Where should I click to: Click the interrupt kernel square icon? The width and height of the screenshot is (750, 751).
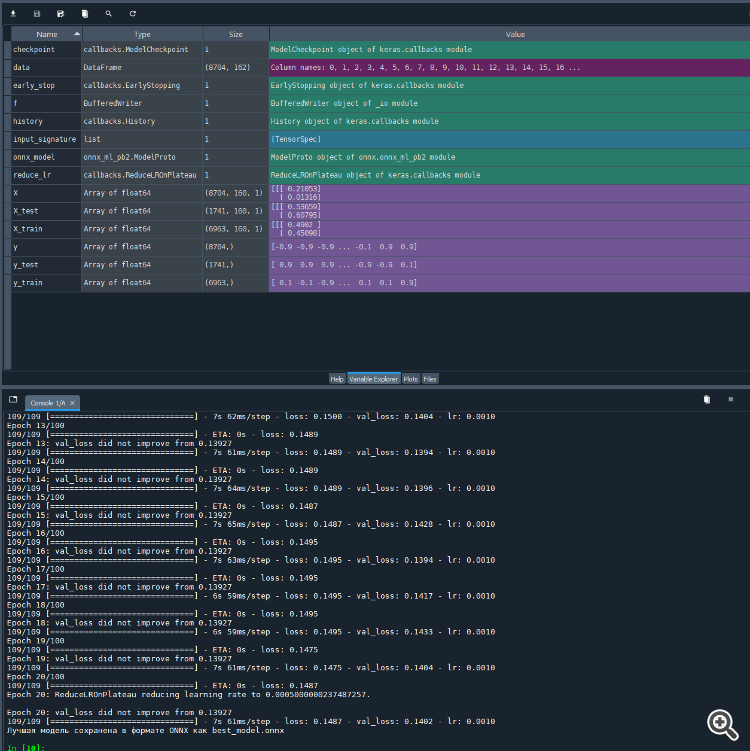click(731, 399)
